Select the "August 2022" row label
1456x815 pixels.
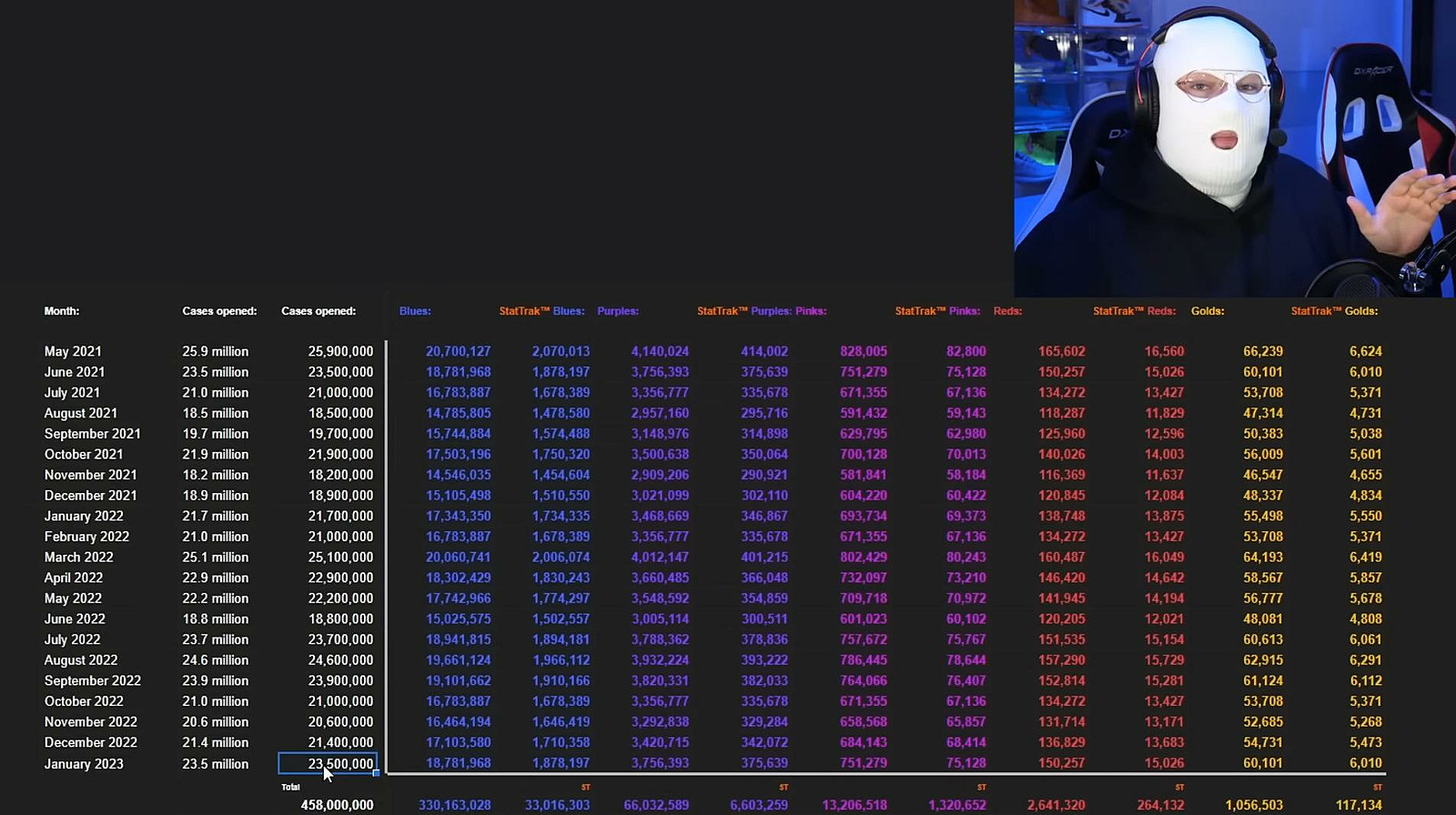point(81,660)
